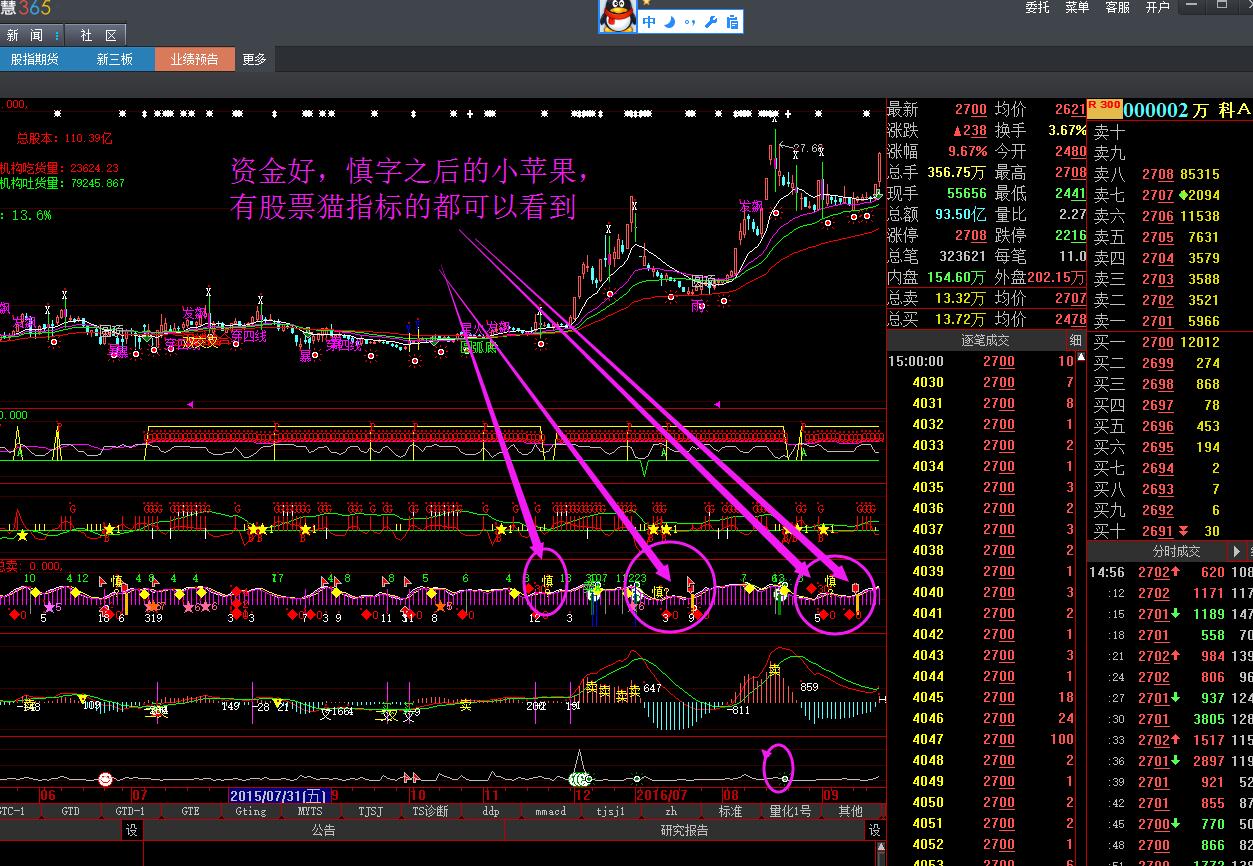The height and width of the screenshot is (866, 1253).
Task: Click the stock code 000002
Action: (x=1156, y=110)
